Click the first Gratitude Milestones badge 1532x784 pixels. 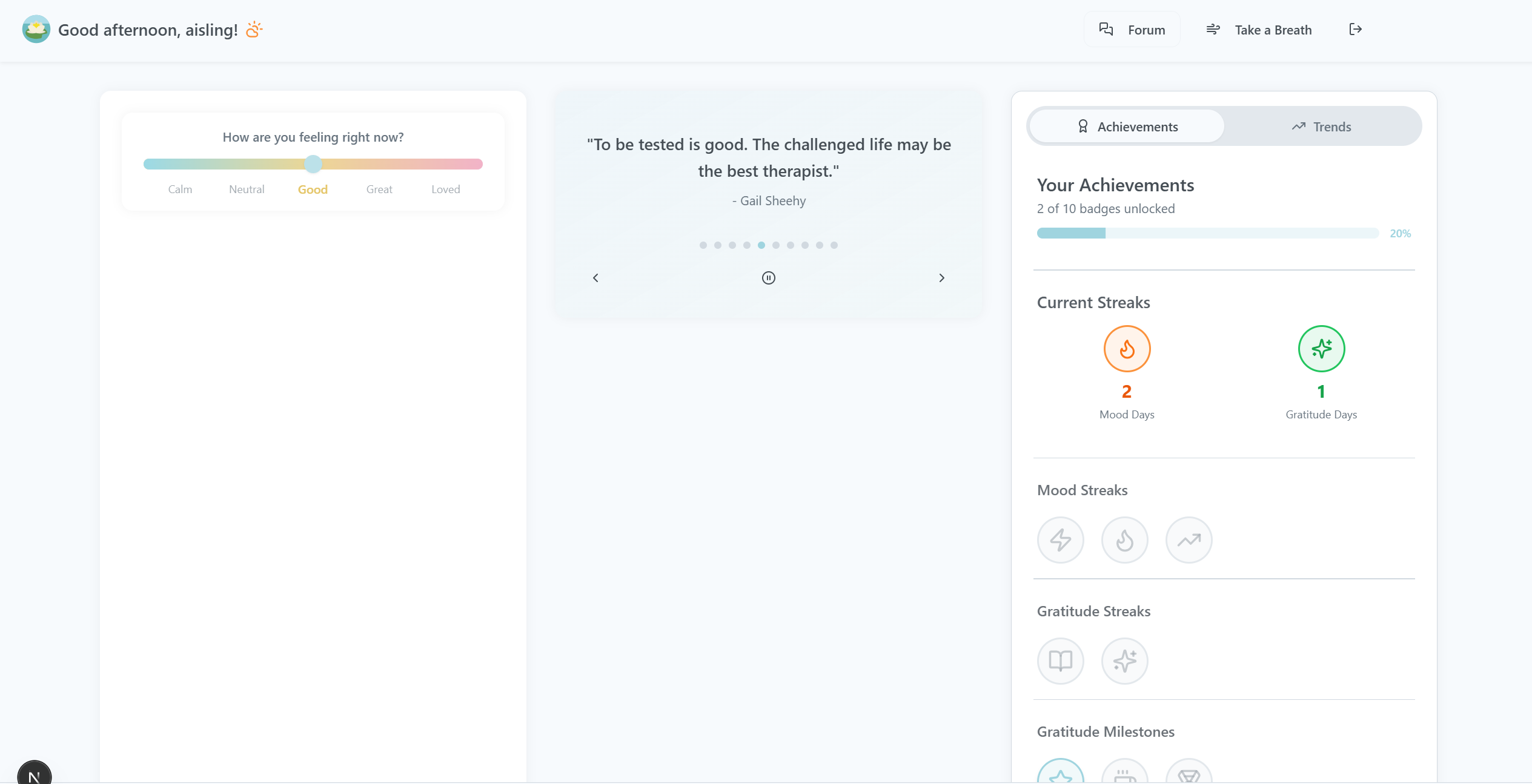click(1060, 777)
